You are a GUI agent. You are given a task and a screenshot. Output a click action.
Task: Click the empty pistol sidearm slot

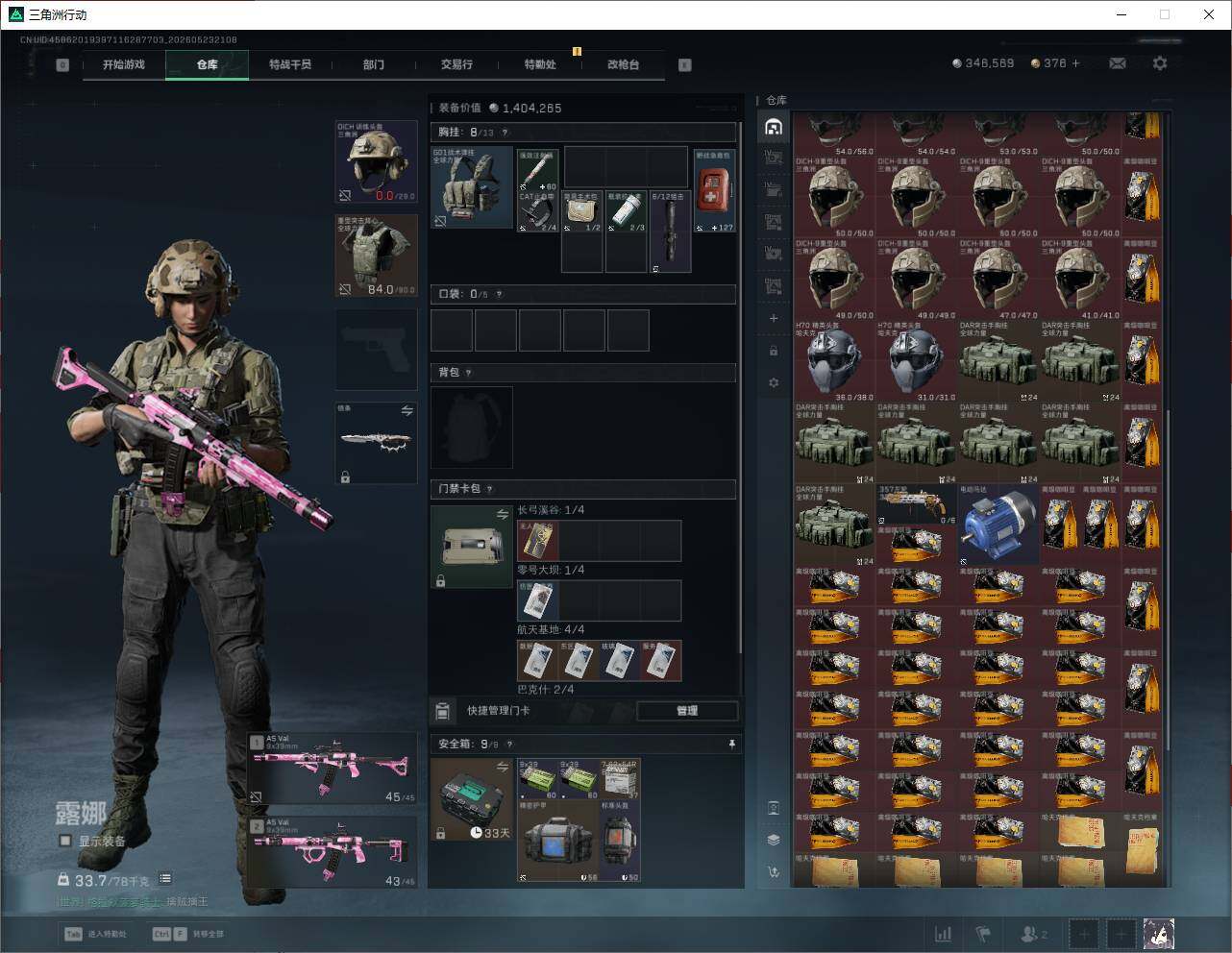click(376, 350)
